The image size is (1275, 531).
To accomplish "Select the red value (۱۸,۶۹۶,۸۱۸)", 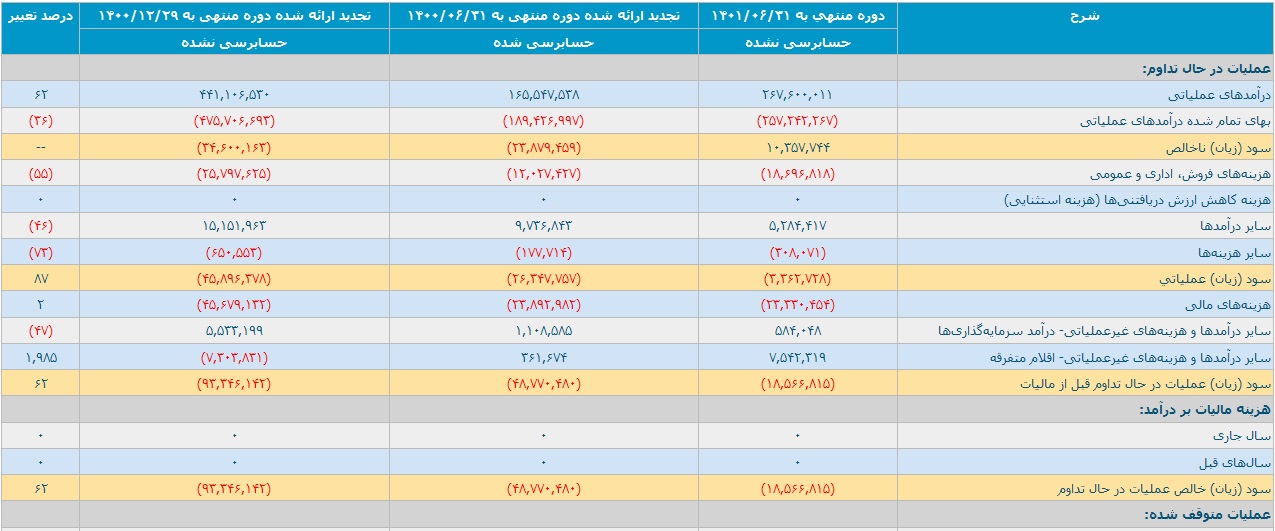I will (x=797, y=174).
